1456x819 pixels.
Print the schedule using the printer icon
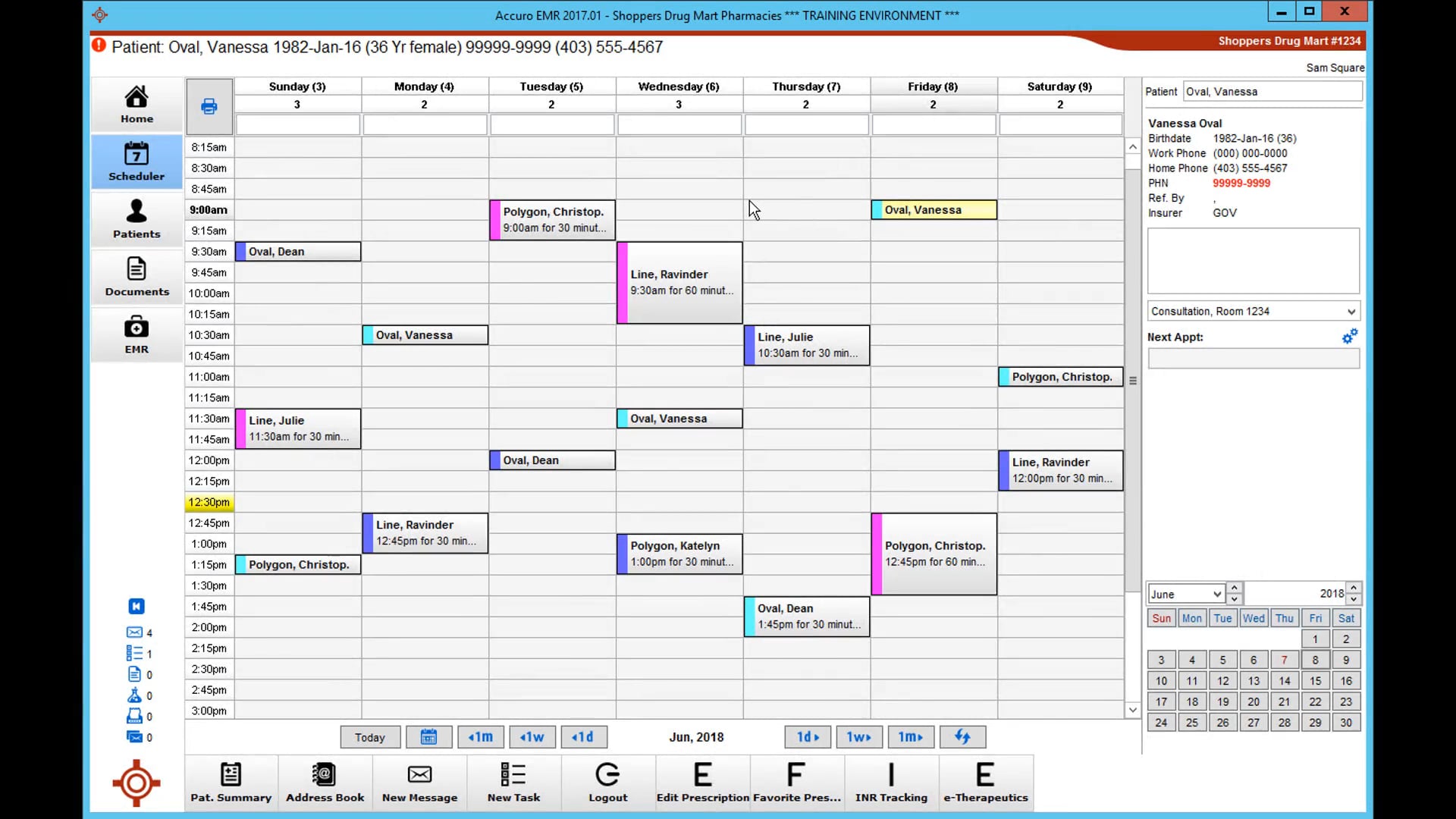click(209, 106)
